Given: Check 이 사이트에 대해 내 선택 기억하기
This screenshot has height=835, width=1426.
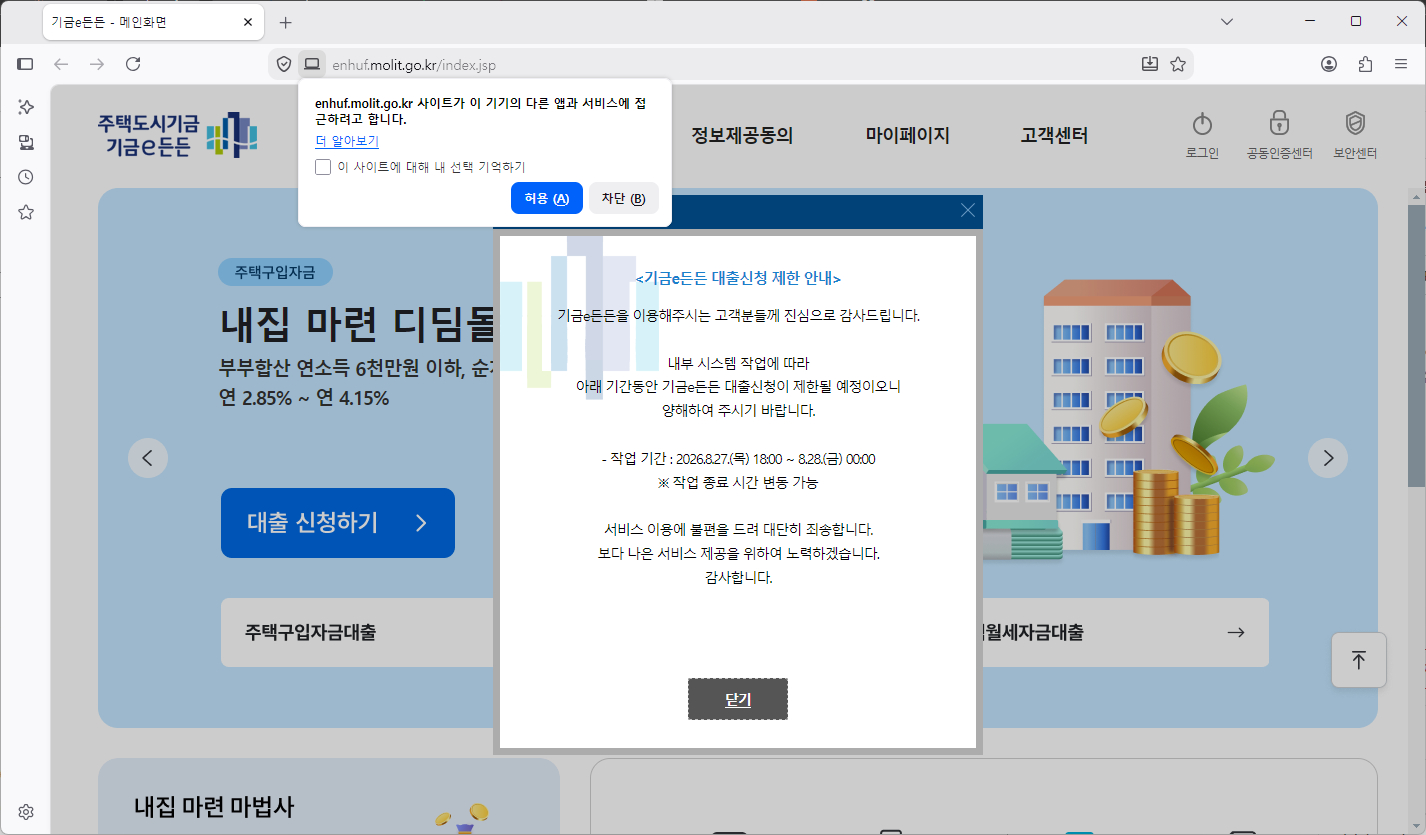Looking at the screenshot, I should (323, 167).
